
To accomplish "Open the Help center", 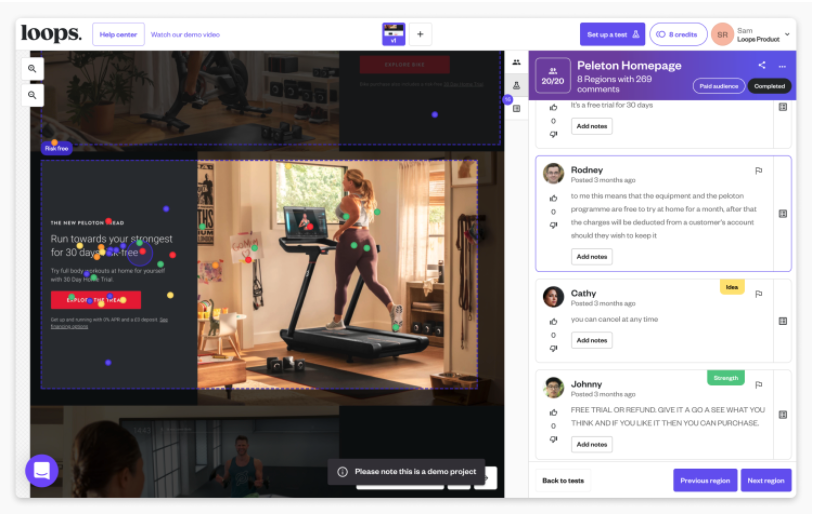I will pyautogui.click(x=118, y=34).
